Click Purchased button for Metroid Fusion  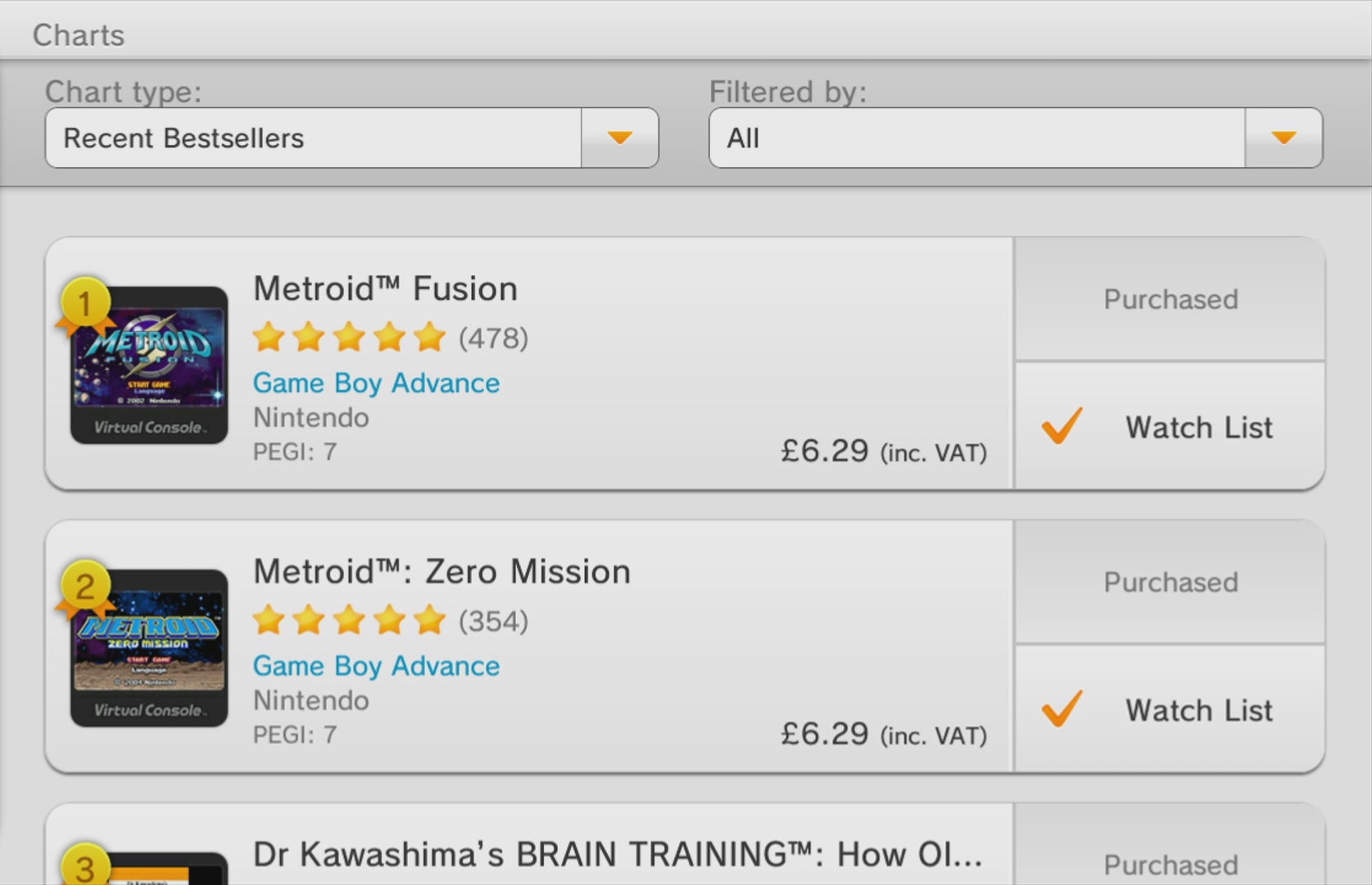1170,299
